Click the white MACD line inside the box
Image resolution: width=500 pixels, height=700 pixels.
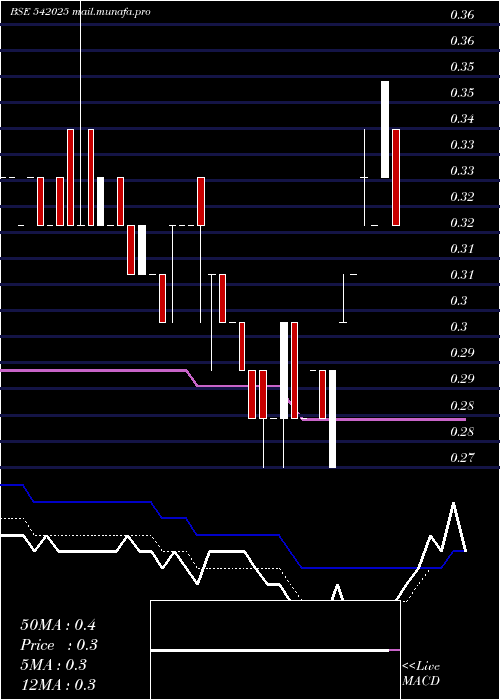click(x=270, y=650)
